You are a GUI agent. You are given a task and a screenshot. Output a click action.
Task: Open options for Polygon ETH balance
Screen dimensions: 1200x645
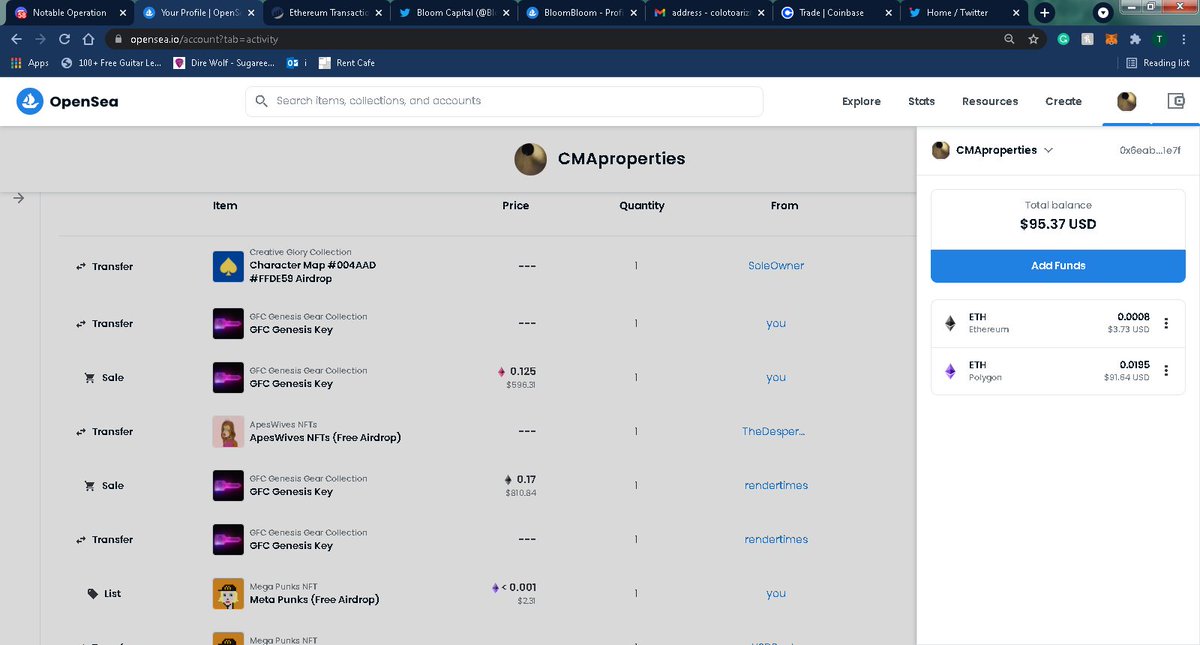point(1166,371)
